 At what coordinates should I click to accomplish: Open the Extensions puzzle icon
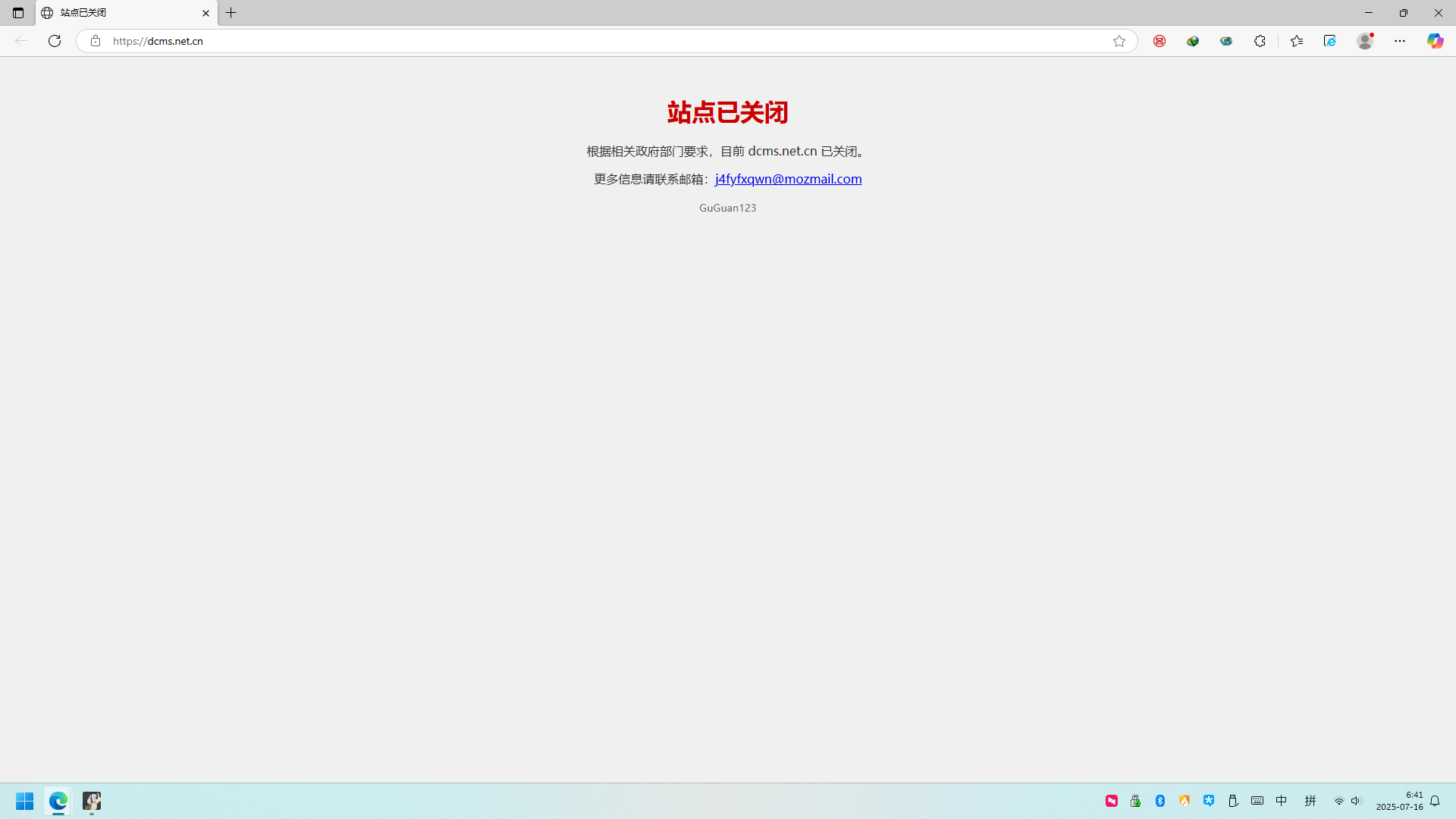pos(1260,41)
